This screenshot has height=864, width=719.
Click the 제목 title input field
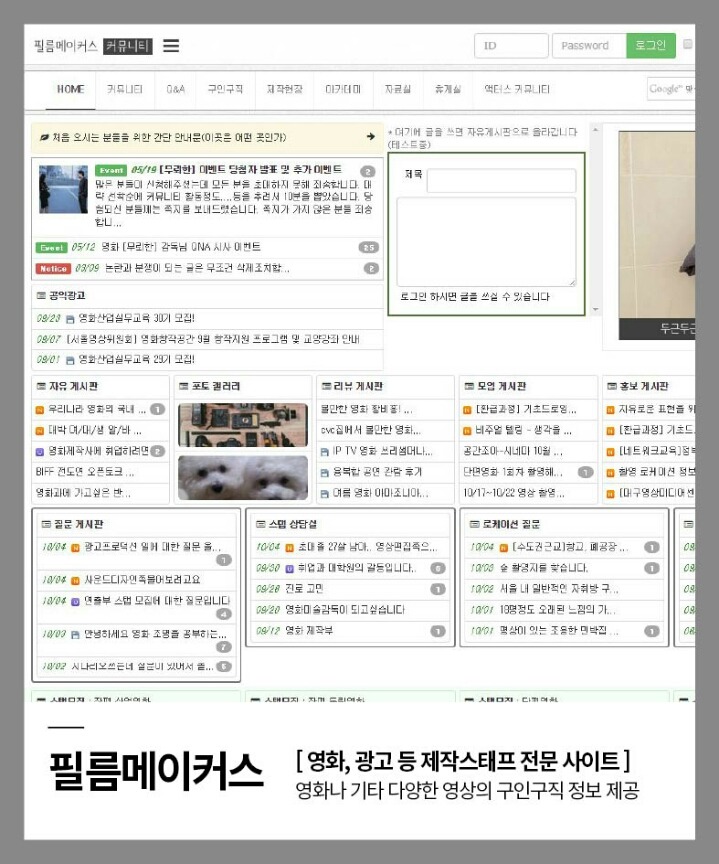[501, 181]
